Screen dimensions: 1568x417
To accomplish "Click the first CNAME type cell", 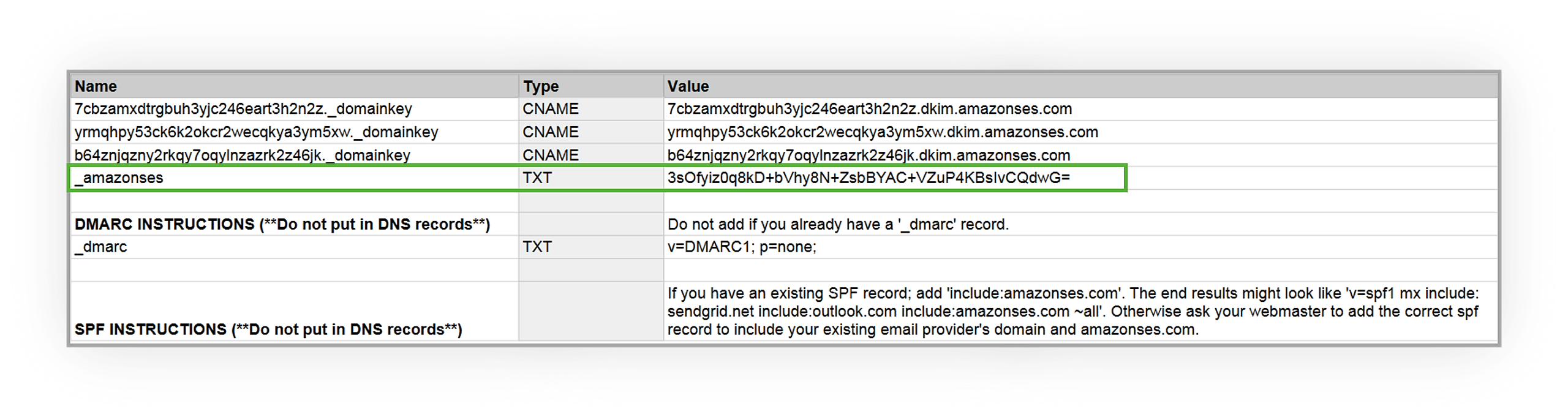I will point(591,109).
